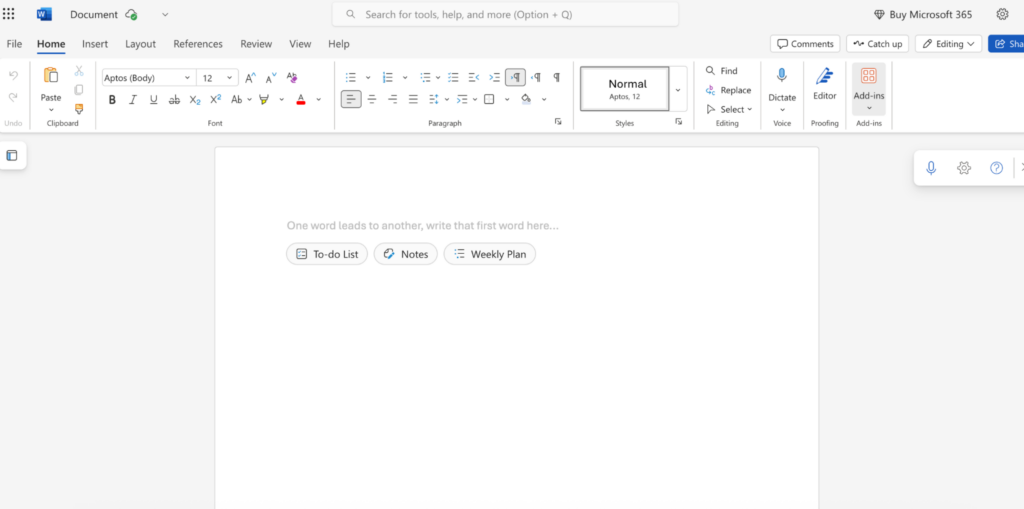
Task: Switch to the Insert tab
Action: [95, 44]
